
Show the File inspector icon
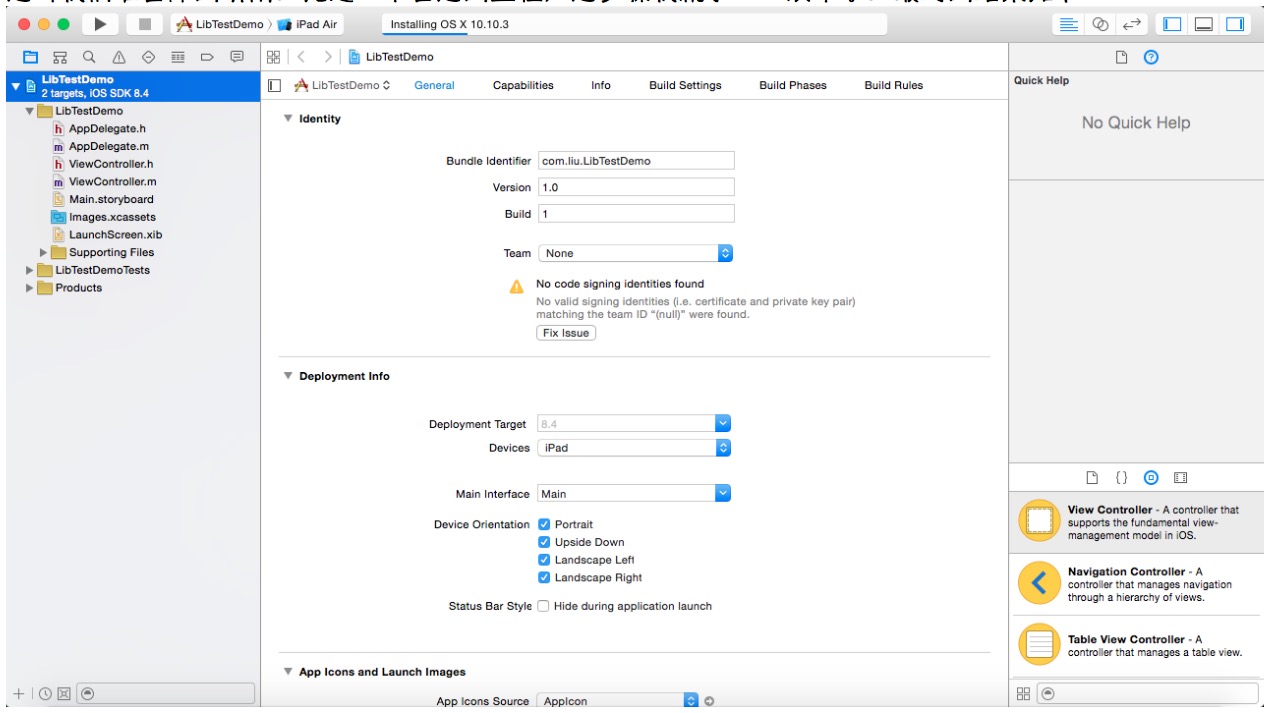(1122, 57)
